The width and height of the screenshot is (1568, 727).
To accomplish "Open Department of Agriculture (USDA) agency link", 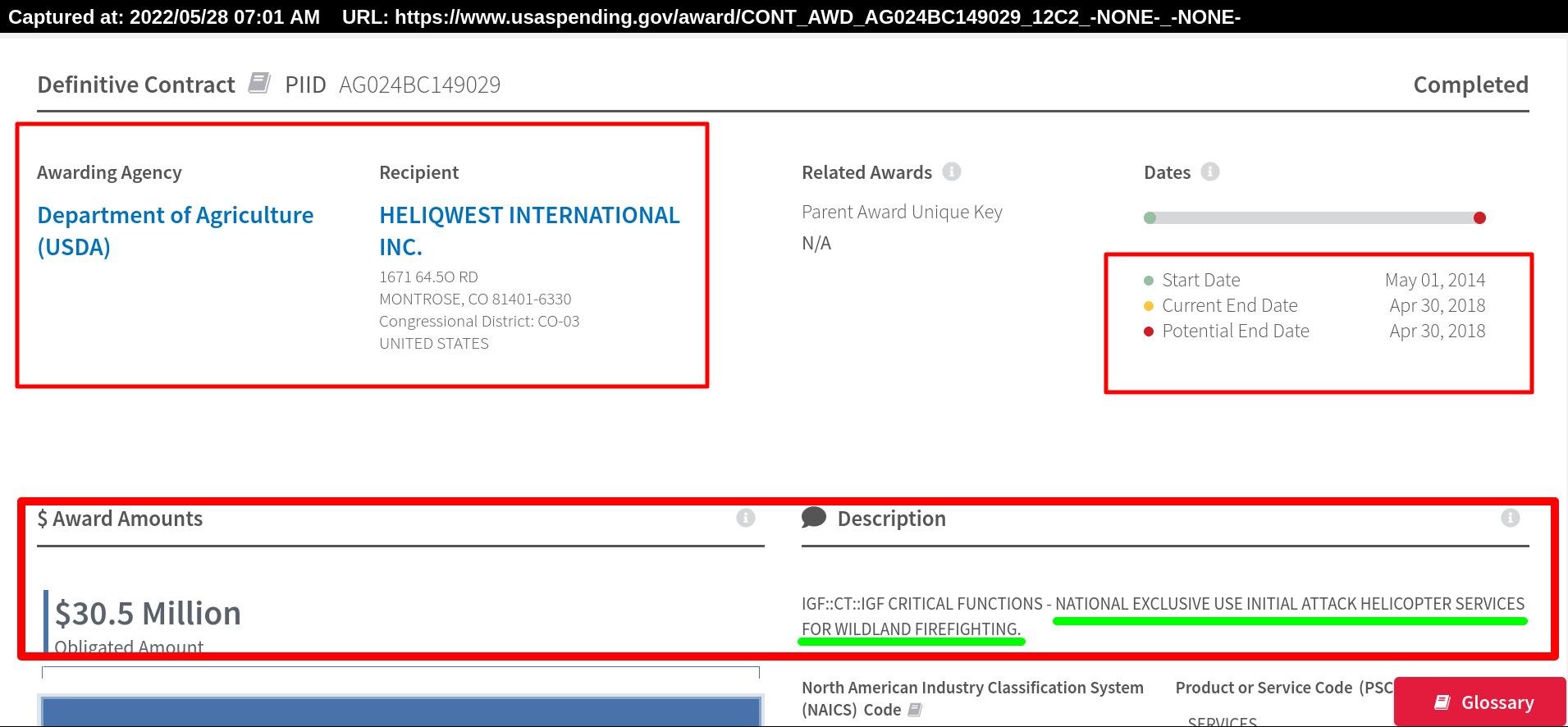I will click(176, 231).
